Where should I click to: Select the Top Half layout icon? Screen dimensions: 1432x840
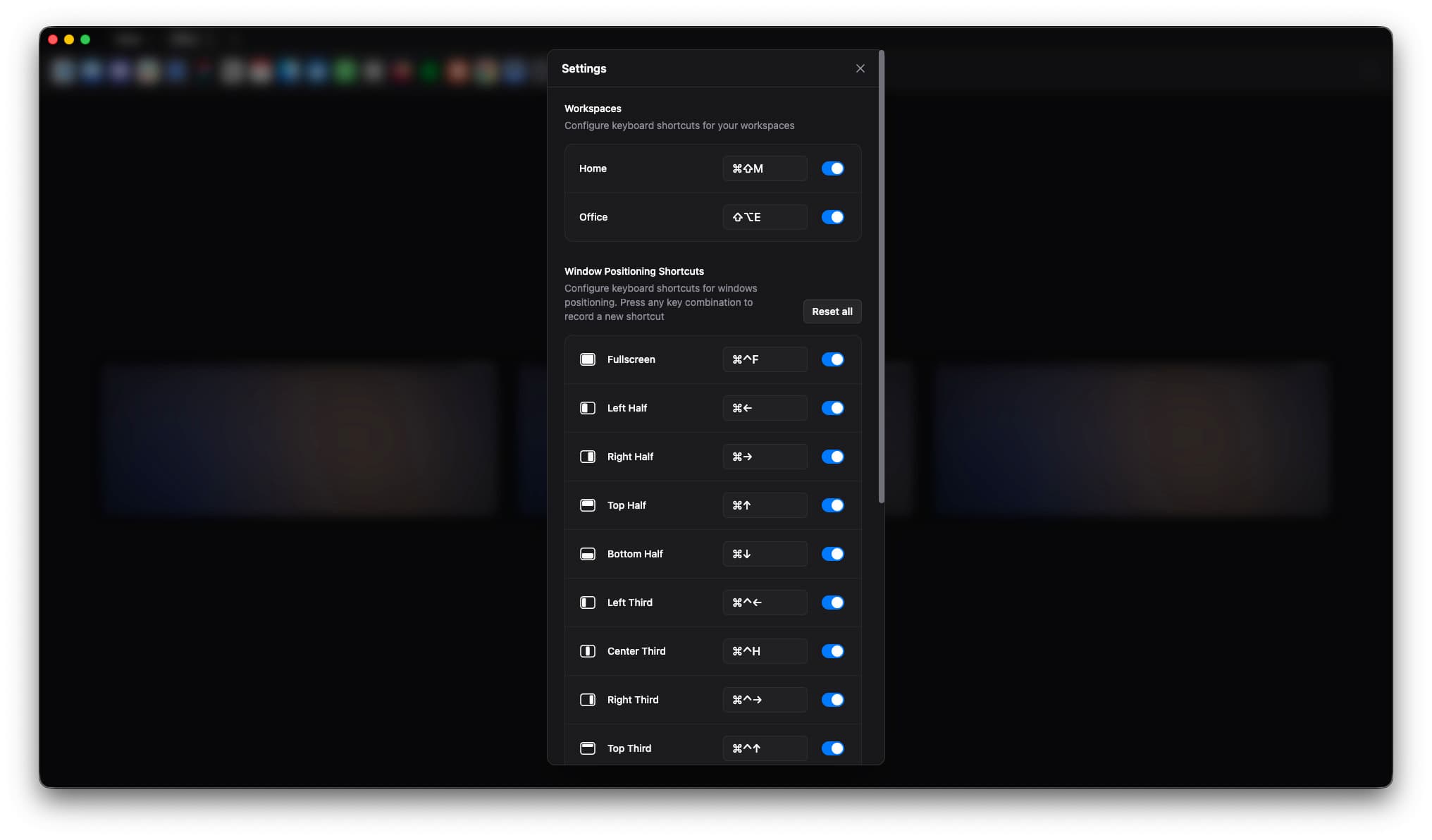[588, 505]
